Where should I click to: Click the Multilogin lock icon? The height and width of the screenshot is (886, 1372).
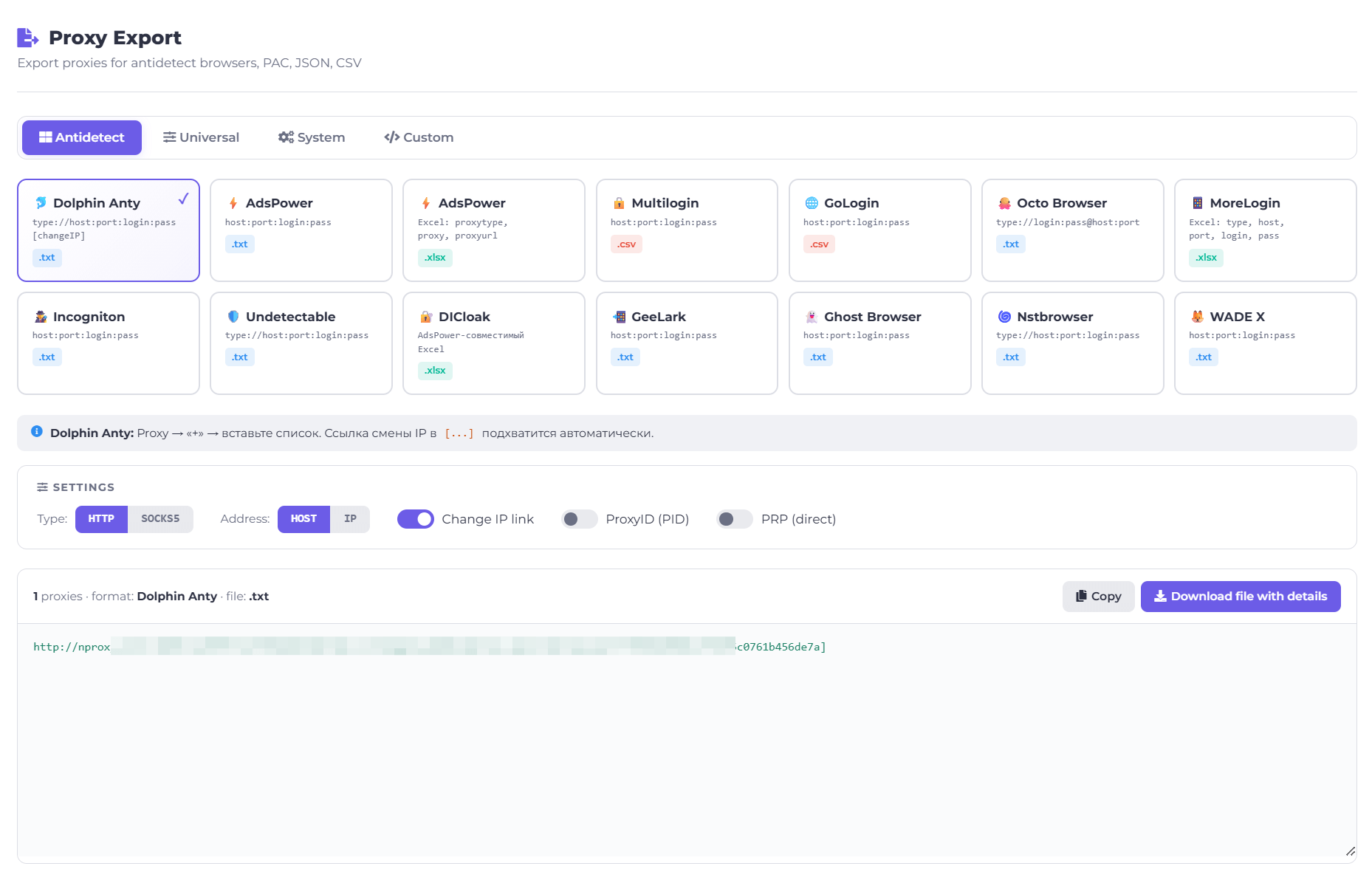click(619, 203)
